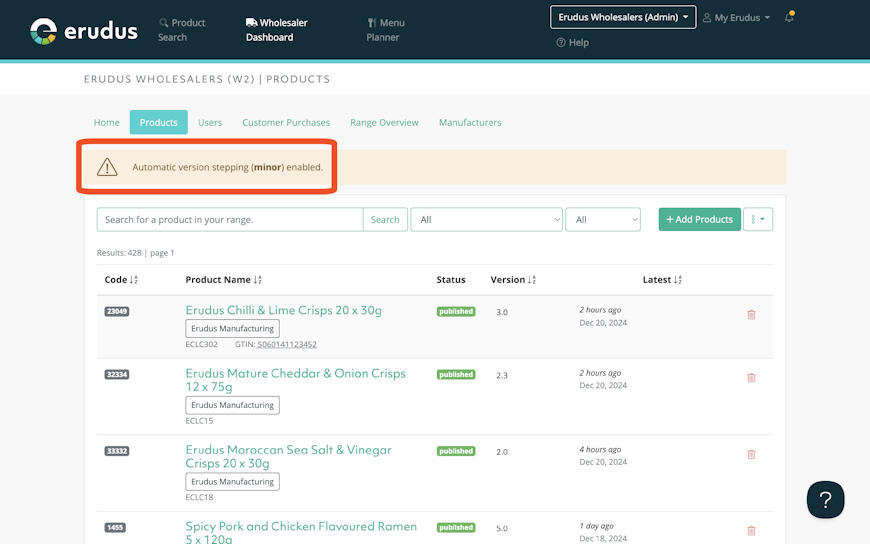The width and height of the screenshot is (870, 544).
Task: Open the floating question mark help widget
Action: (825, 500)
